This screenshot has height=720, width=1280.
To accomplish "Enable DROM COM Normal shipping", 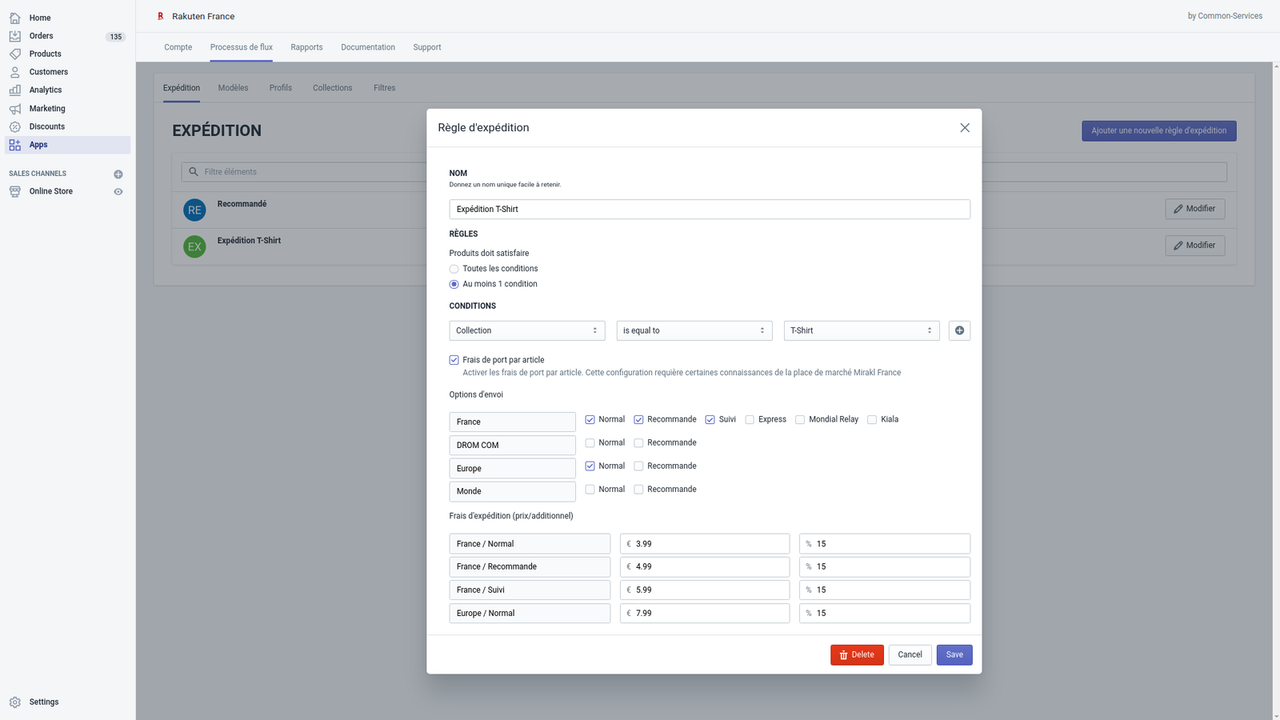I will pyautogui.click(x=590, y=442).
